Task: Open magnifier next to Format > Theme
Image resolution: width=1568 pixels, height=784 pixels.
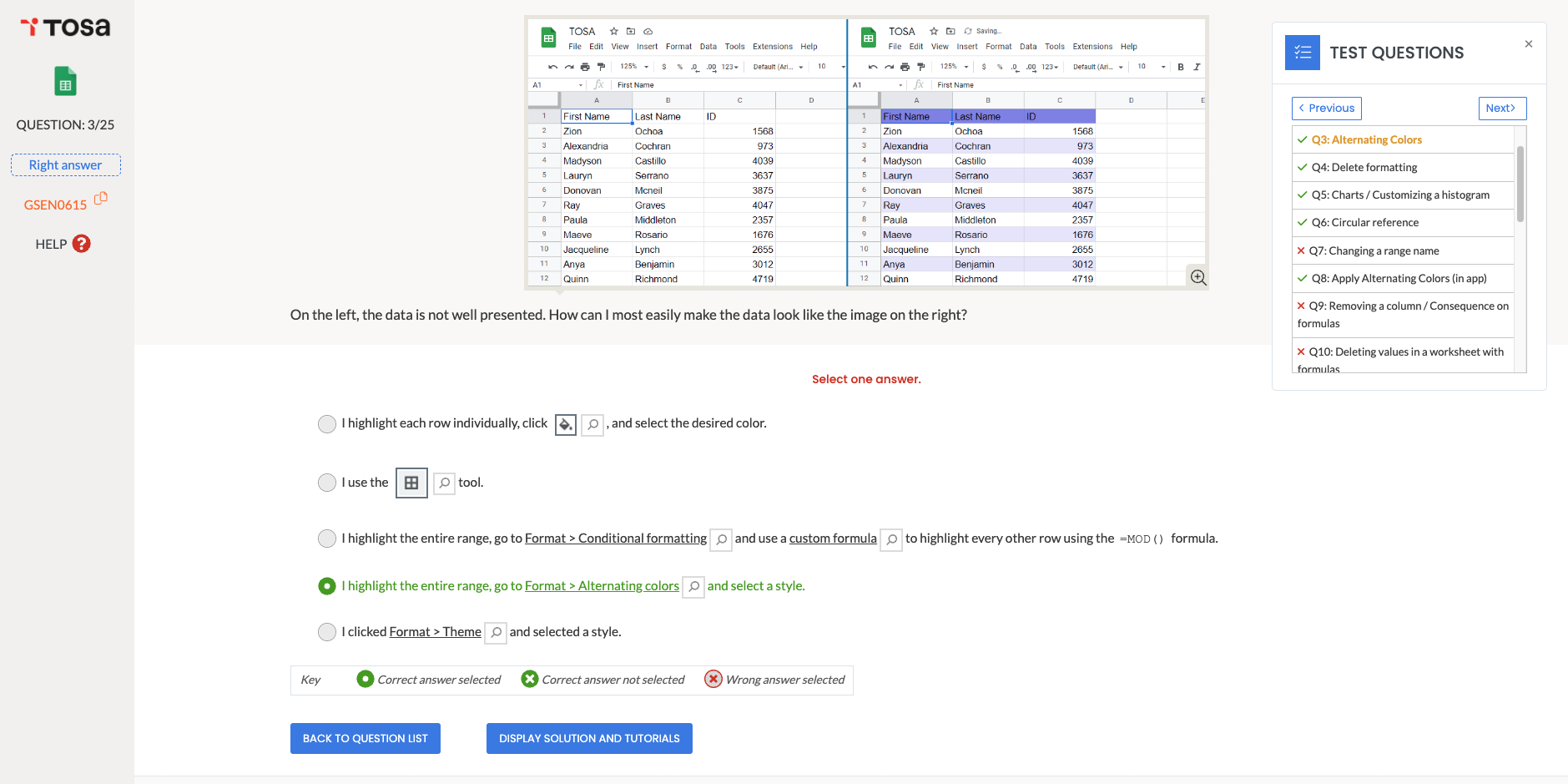Action: [496, 633]
